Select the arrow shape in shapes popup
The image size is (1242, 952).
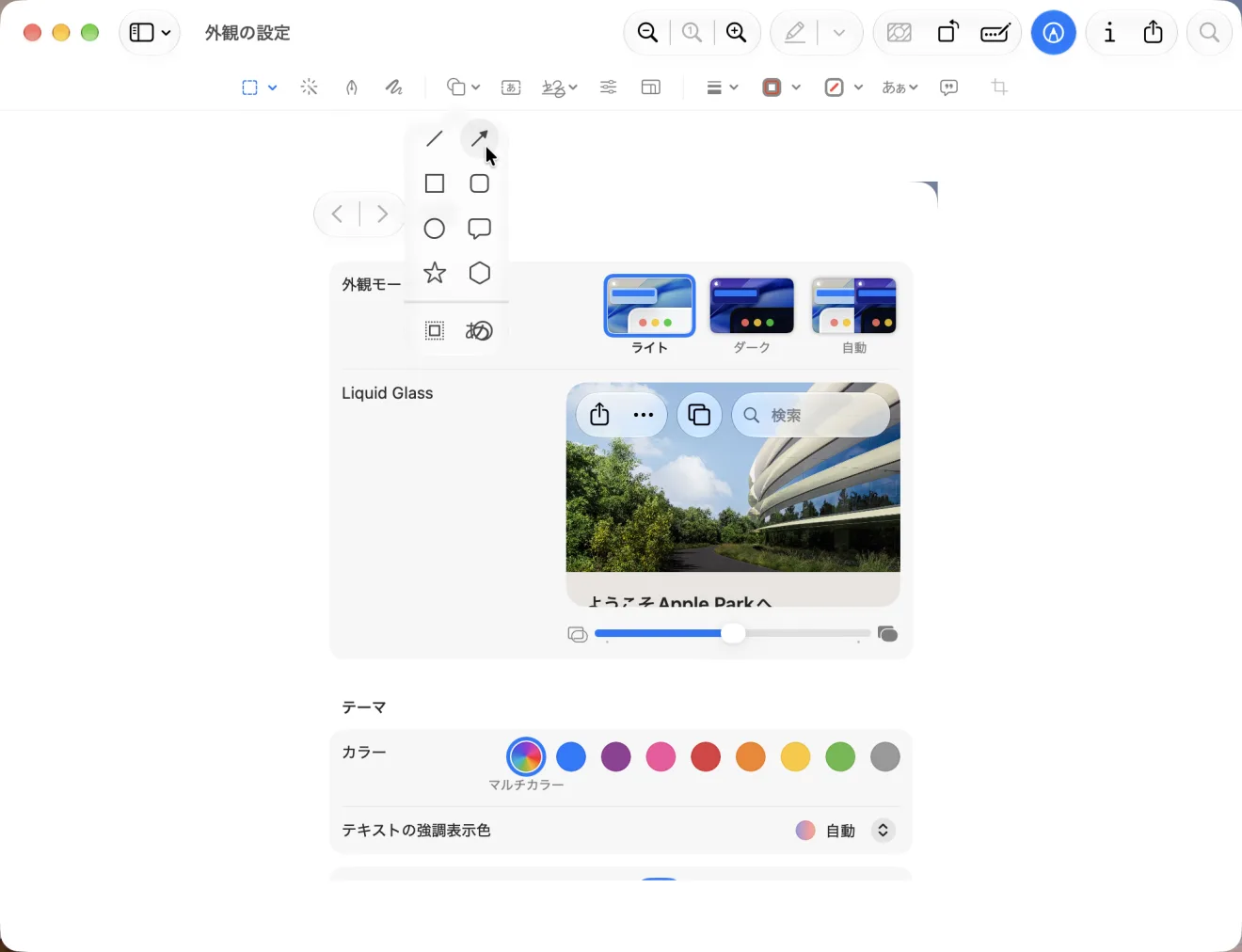(x=479, y=138)
